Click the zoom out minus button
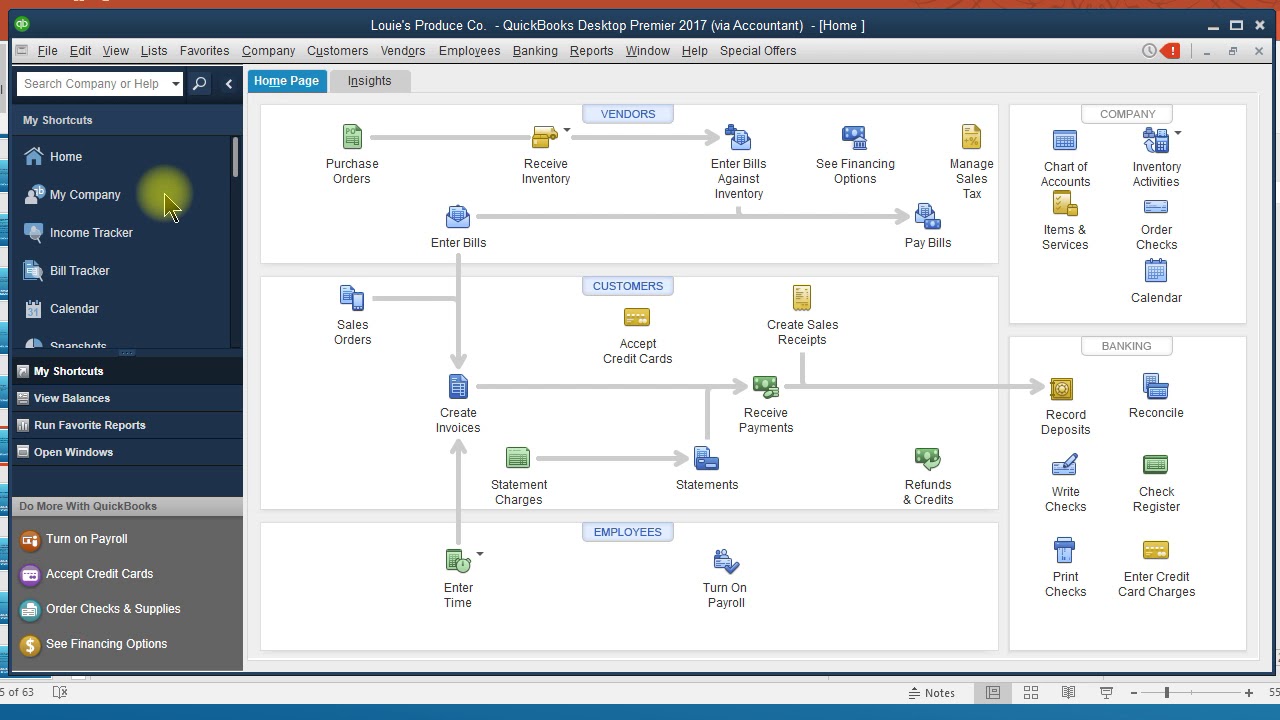The height and width of the screenshot is (720, 1280). coord(1134,692)
